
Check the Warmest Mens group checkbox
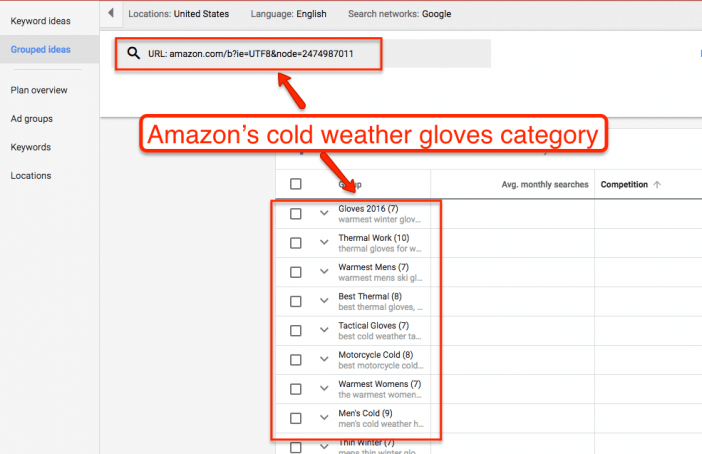(x=295, y=272)
